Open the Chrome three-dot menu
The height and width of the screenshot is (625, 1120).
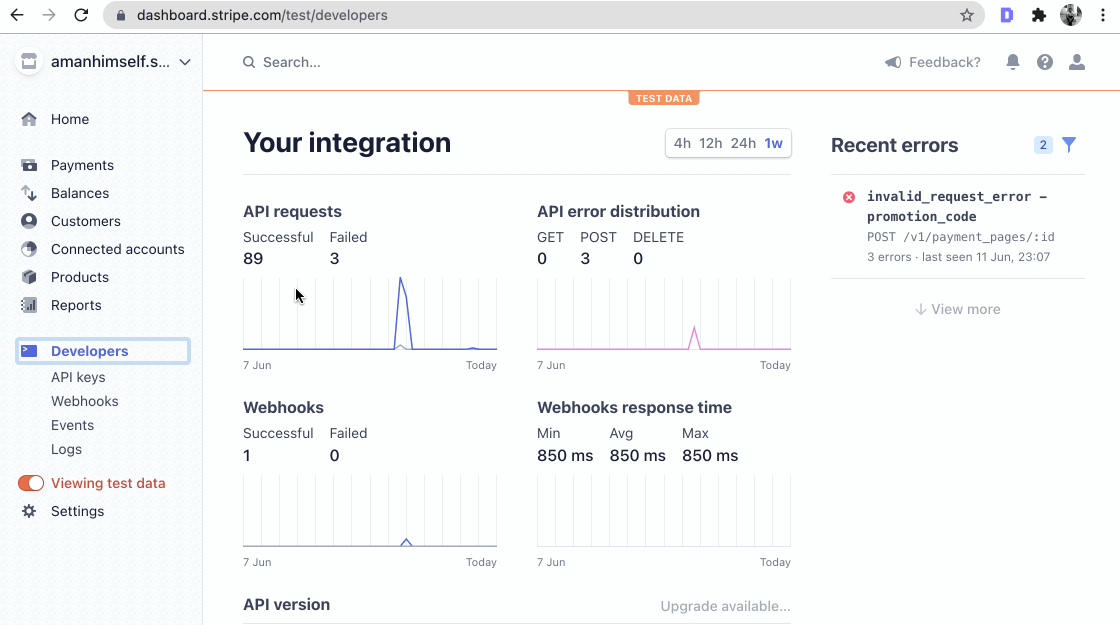coord(1103,15)
